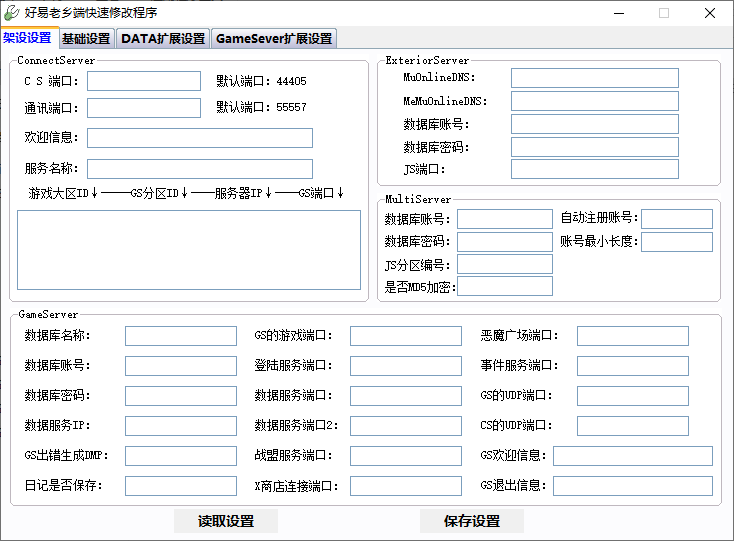734x541 pixels.
Task: Select the 自动注册账号 input field
Action: (676, 218)
